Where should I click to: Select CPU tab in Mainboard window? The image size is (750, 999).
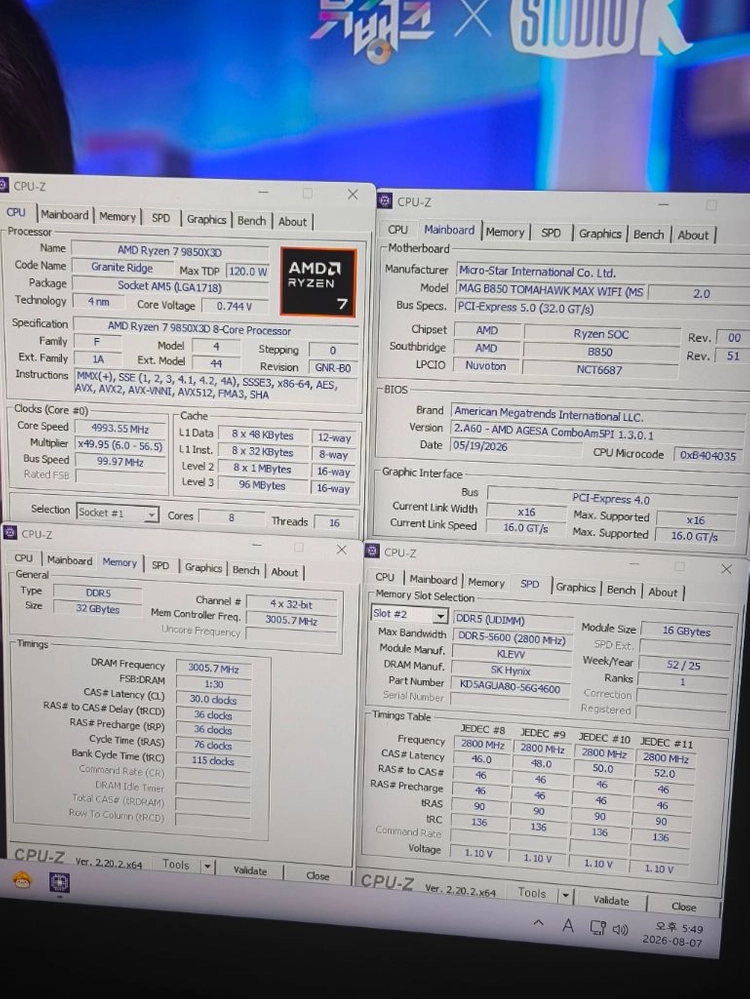pos(398,229)
